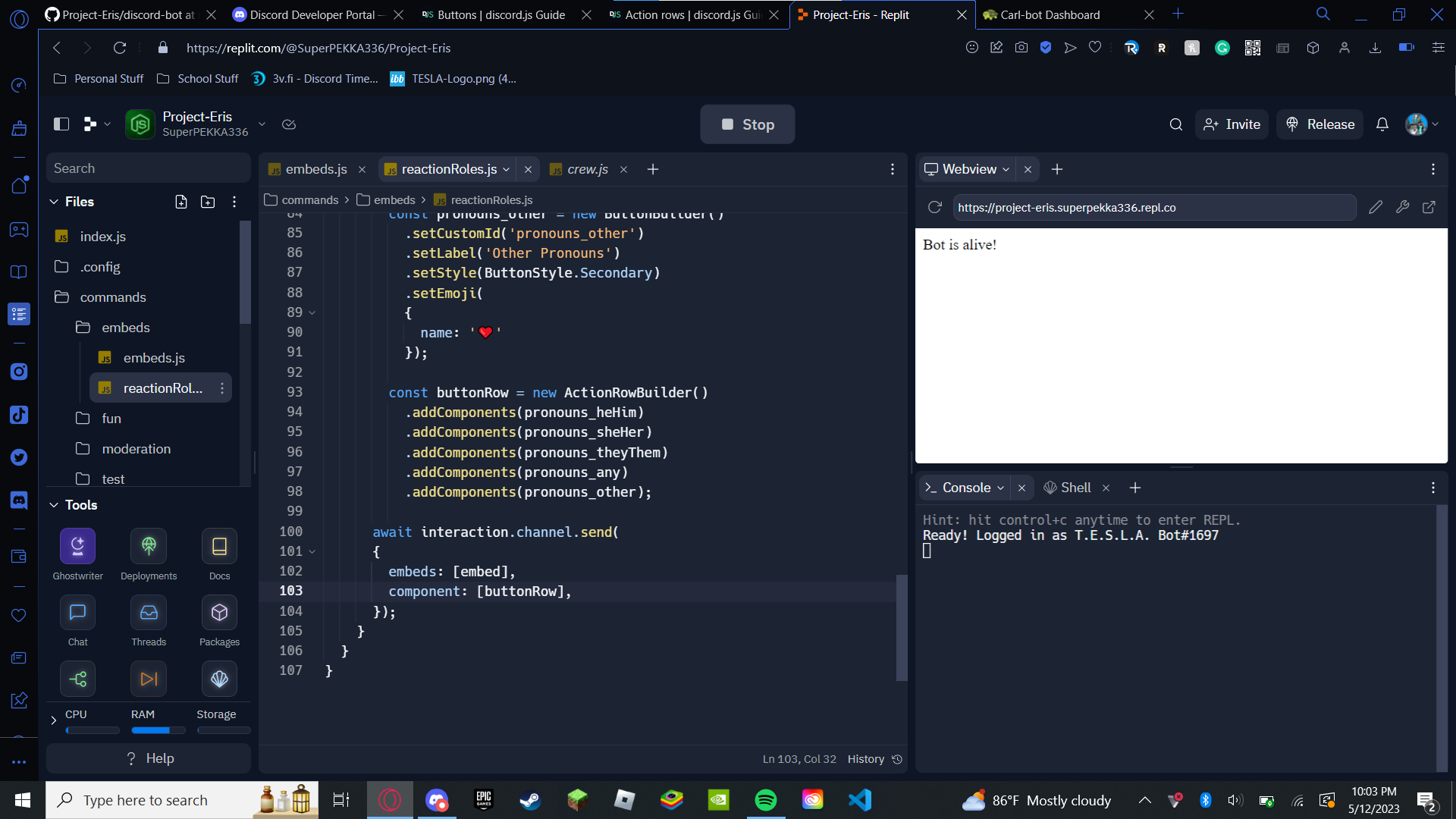Click the RAM usage bar
This screenshot has height=819, width=1456.
158,730
